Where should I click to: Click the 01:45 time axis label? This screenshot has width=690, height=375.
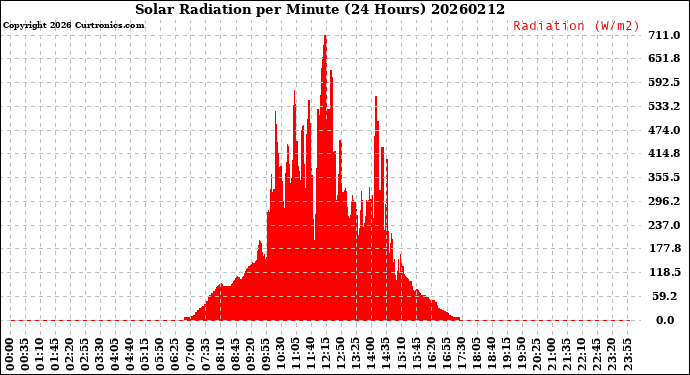click(x=55, y=355)
